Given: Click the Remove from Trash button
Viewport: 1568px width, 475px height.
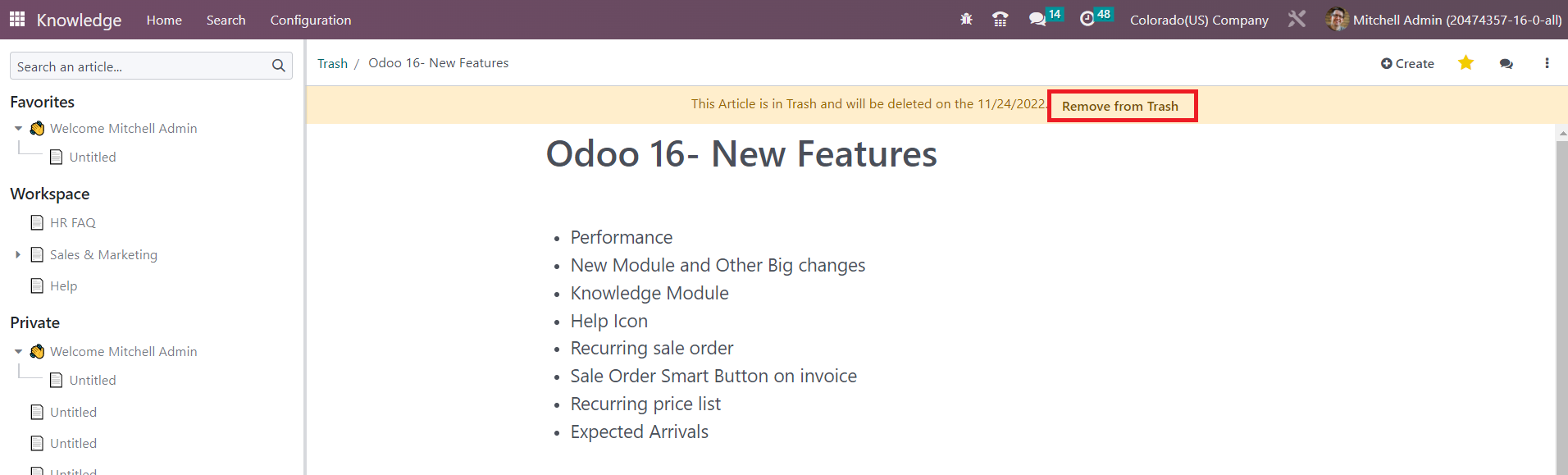Looking at the screenshot, I should click(1120, 106).
